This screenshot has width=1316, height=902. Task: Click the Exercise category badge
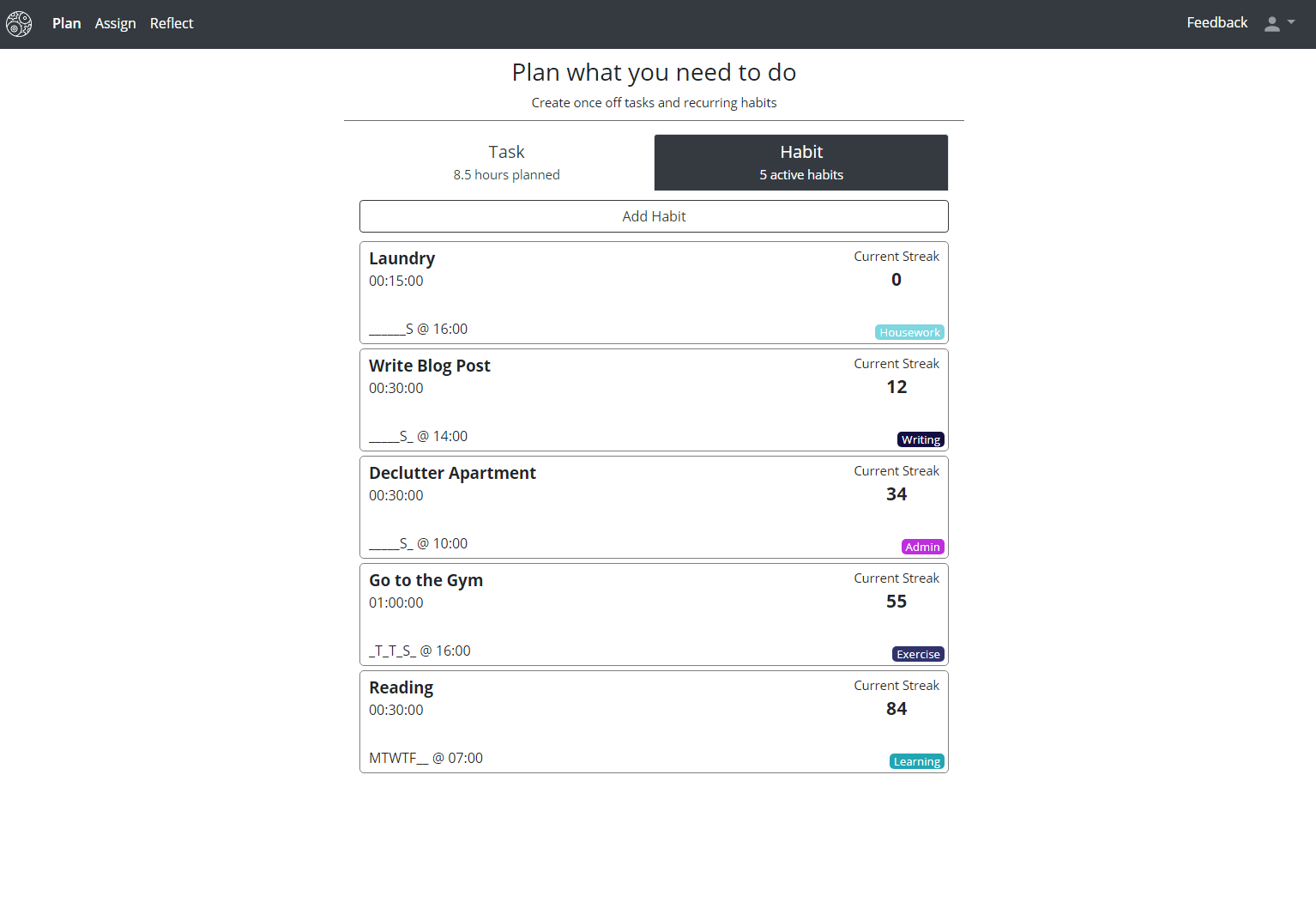click(x=918, y=655)
